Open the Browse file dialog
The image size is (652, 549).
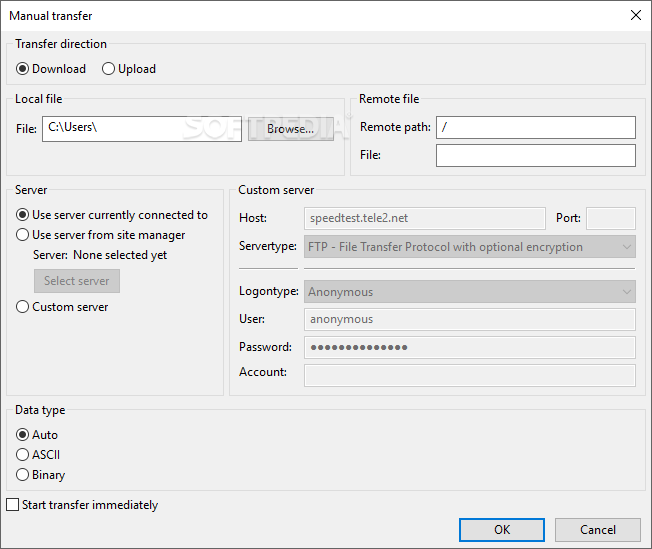[x=291, y=129]
